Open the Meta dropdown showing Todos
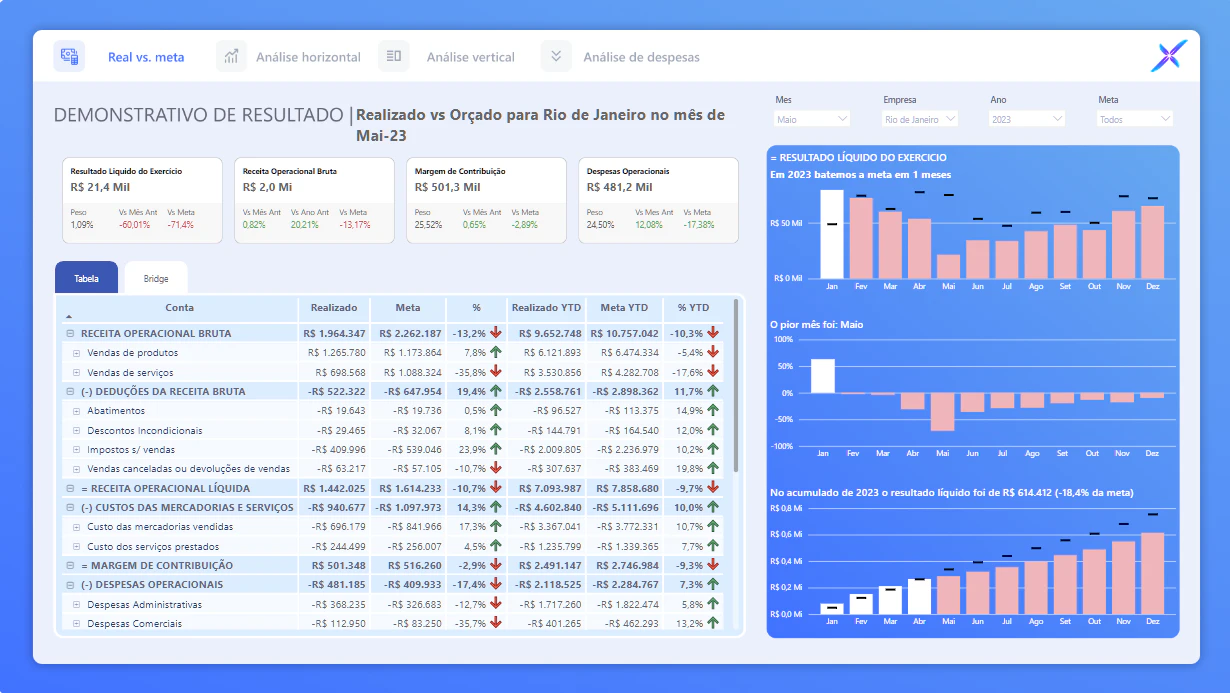 click(x=1135, y=119)
